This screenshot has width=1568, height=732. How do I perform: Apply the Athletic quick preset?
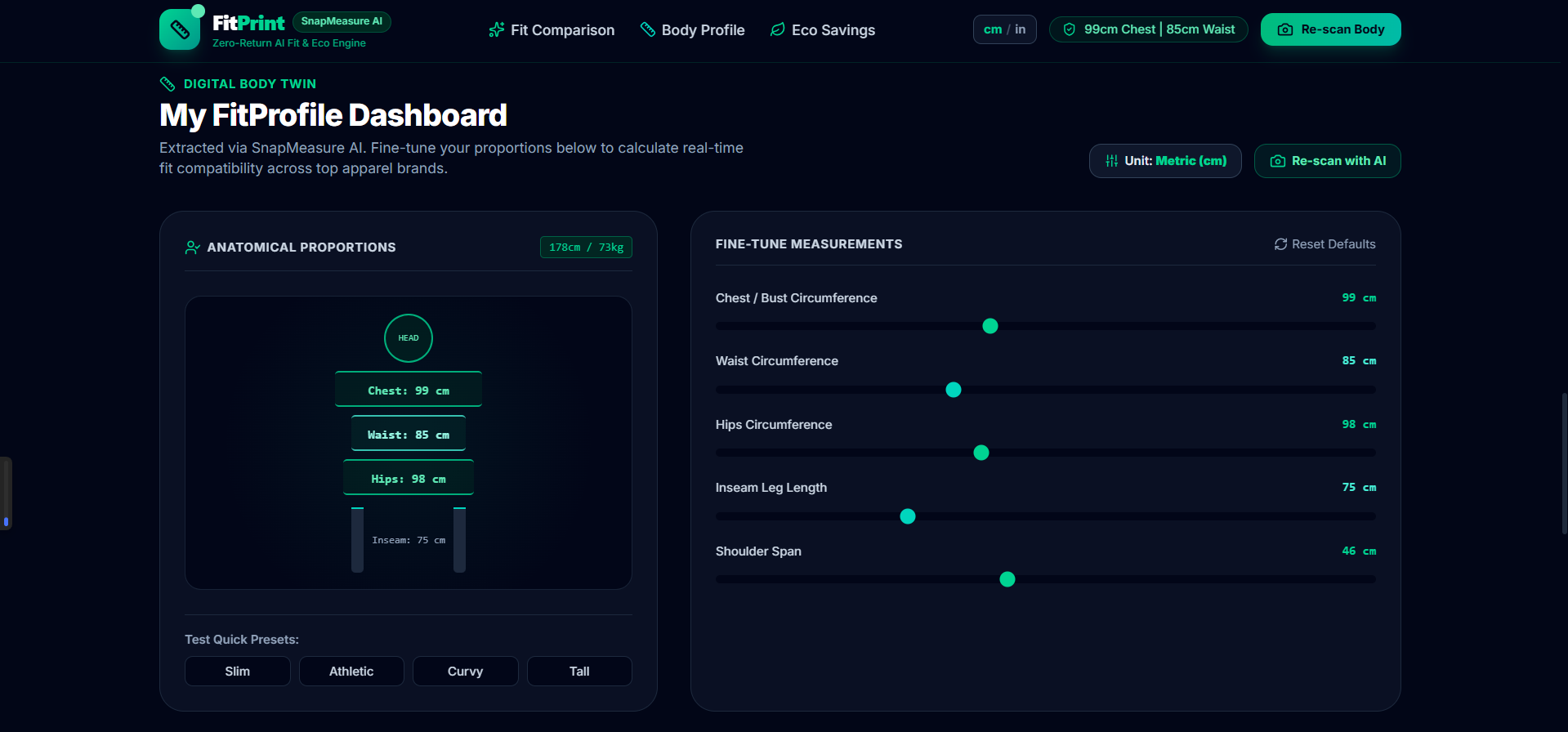[351, 672]
